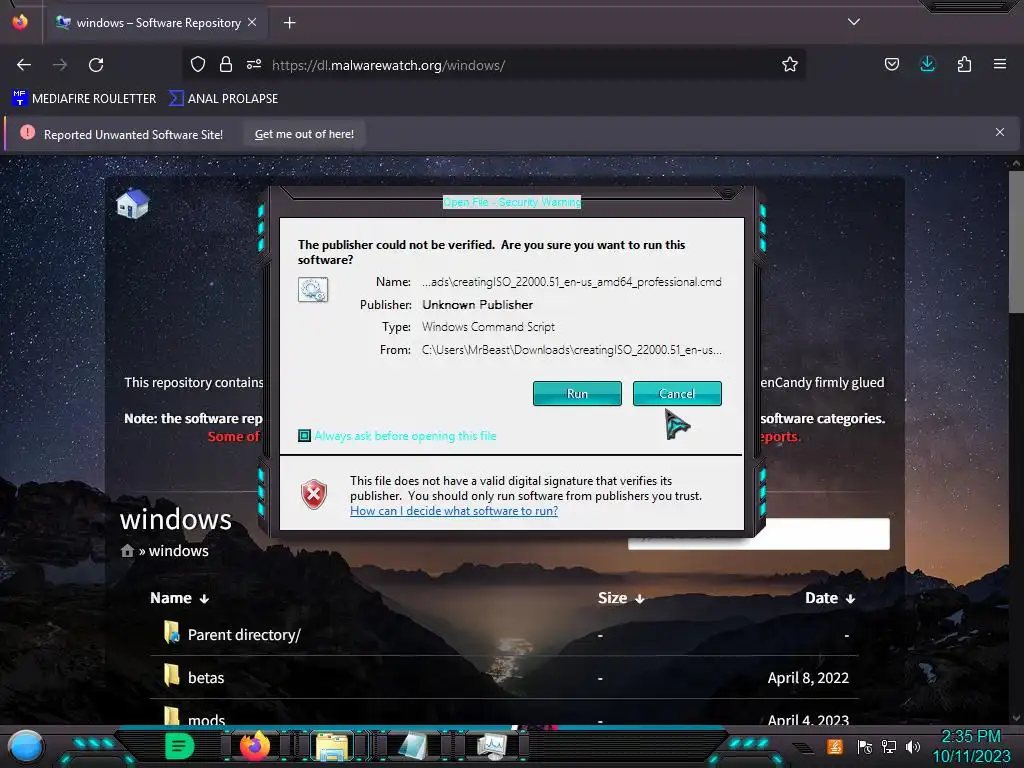Select the windows – Software Repository tab

pyautogui.click(x=157, y=23)
